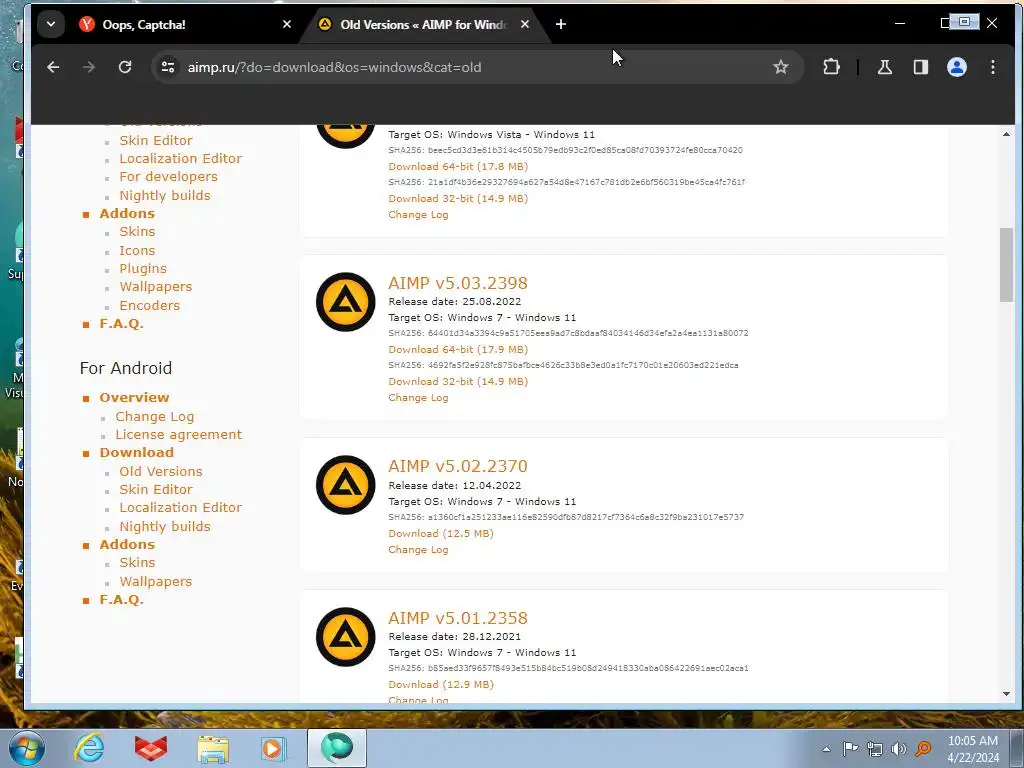Launch Internet Explorer from the taskbar
The height and width of the screenshot is (768, 1024).
coord(89,748)
